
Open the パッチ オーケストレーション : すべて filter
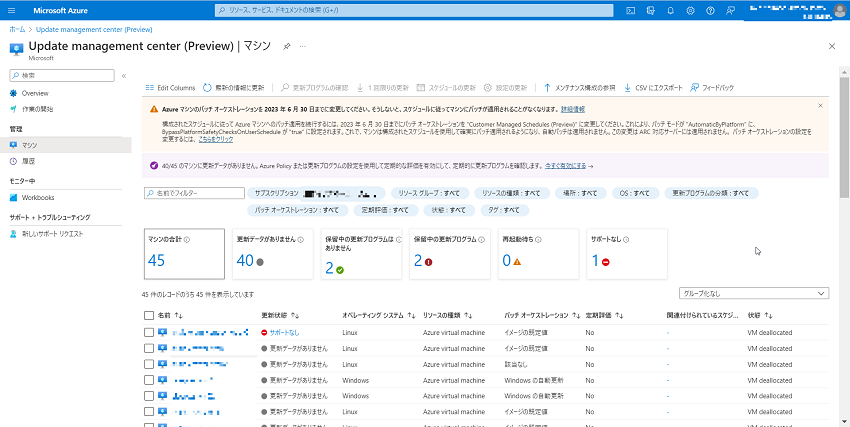[297, 210]
